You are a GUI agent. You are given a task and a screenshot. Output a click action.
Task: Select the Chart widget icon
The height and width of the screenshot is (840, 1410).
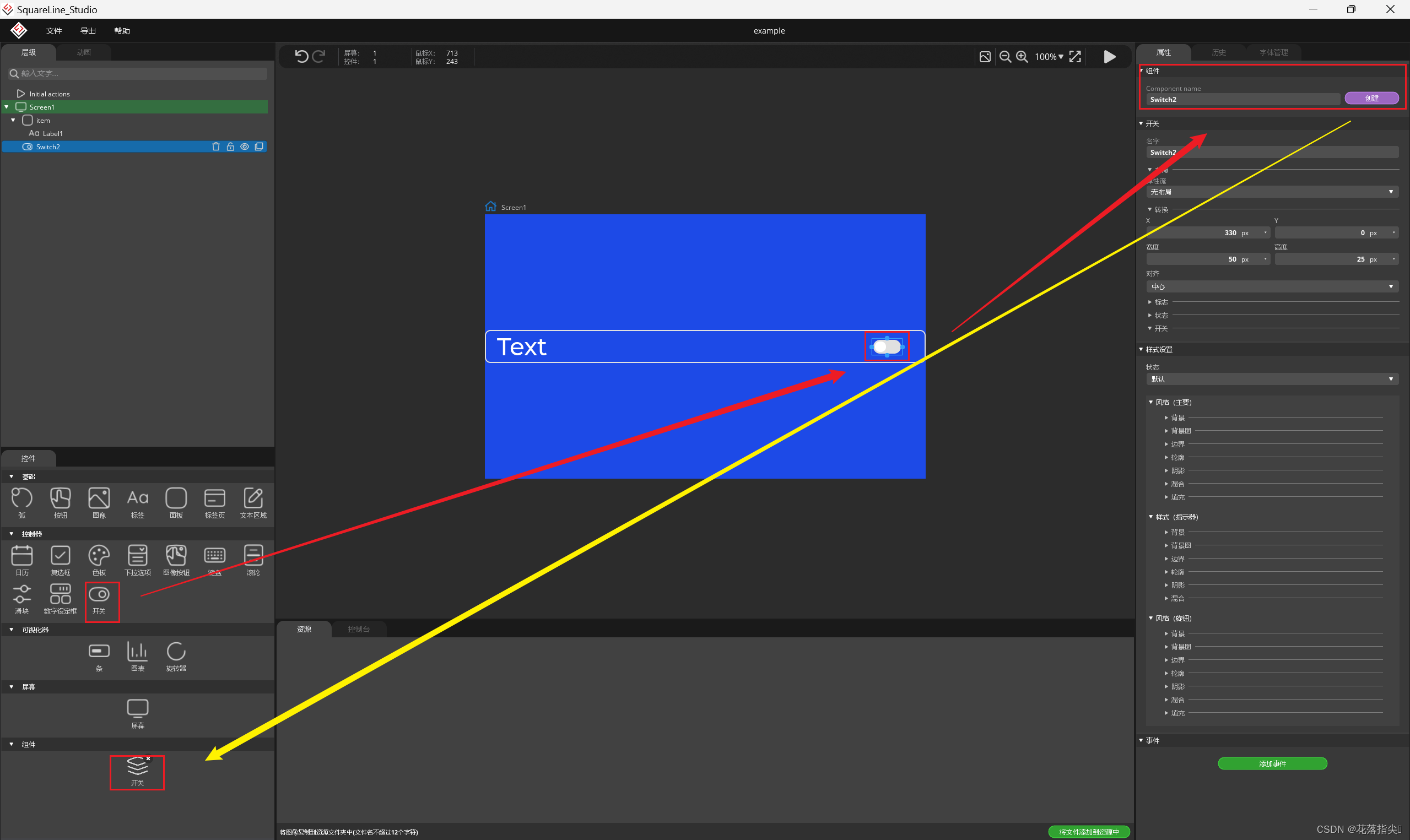coord(137,652)
